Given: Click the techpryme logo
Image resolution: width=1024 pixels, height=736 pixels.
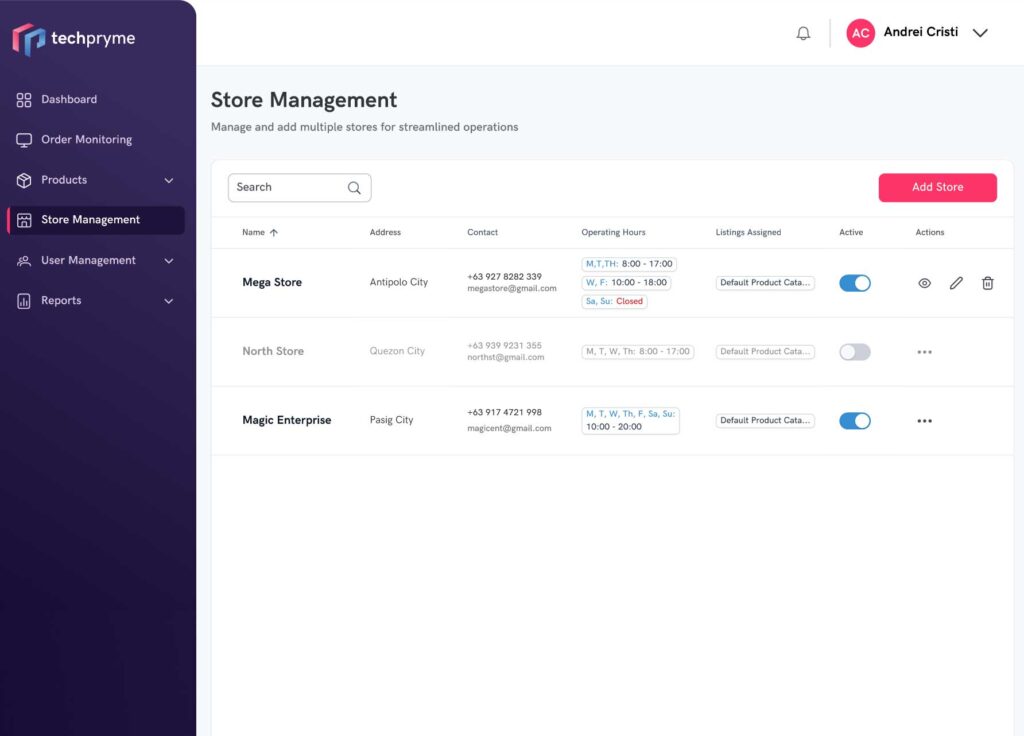Looking at the screenshot, I should click(74, 39).
